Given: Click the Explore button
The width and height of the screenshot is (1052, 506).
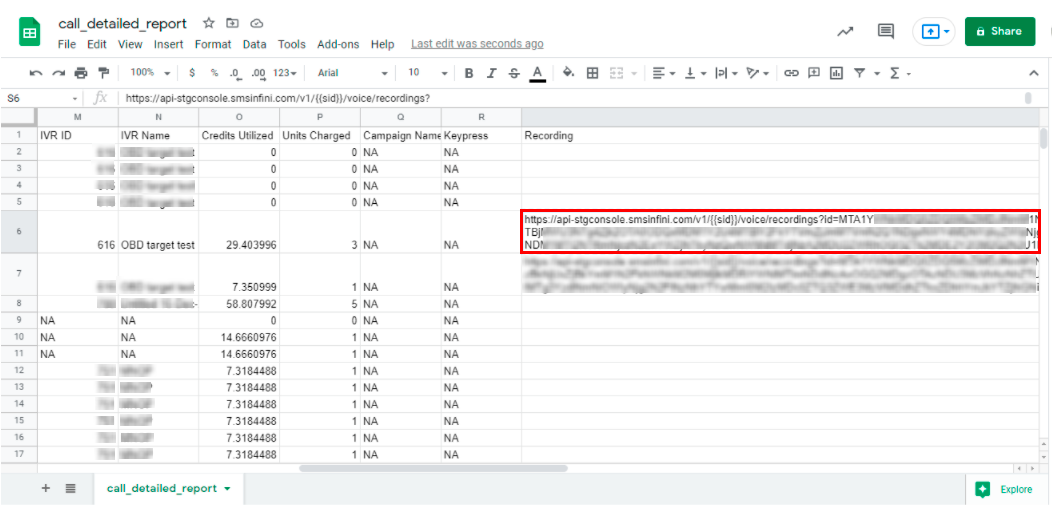Looking at the screenshot, I should 1008,490.
